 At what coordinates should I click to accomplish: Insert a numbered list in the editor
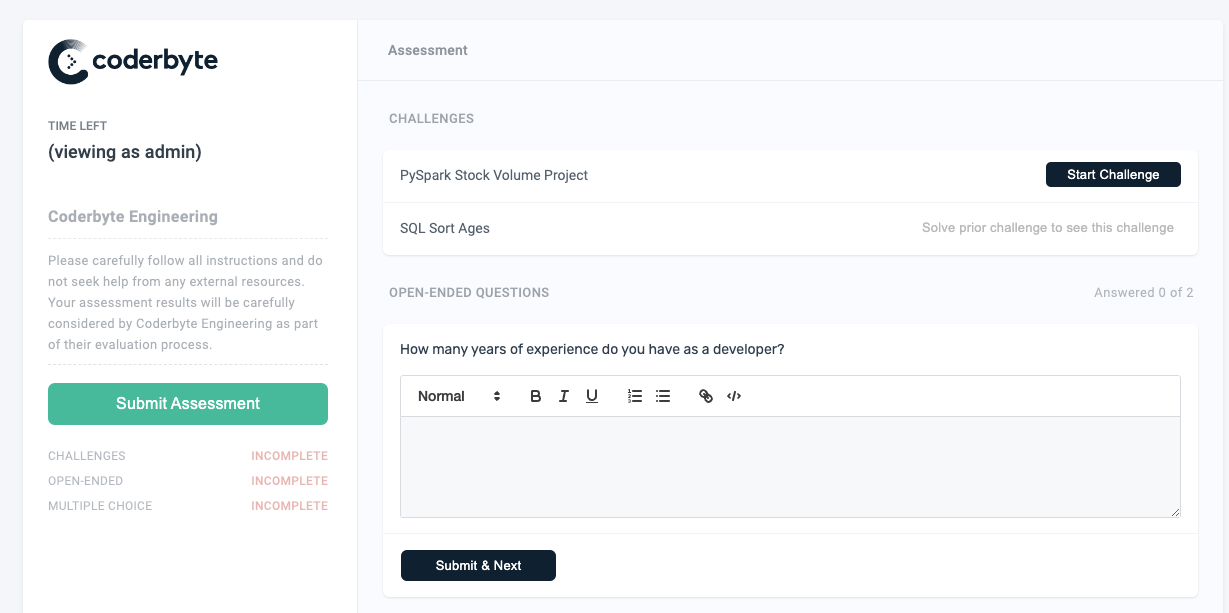[x=634, y=396]
